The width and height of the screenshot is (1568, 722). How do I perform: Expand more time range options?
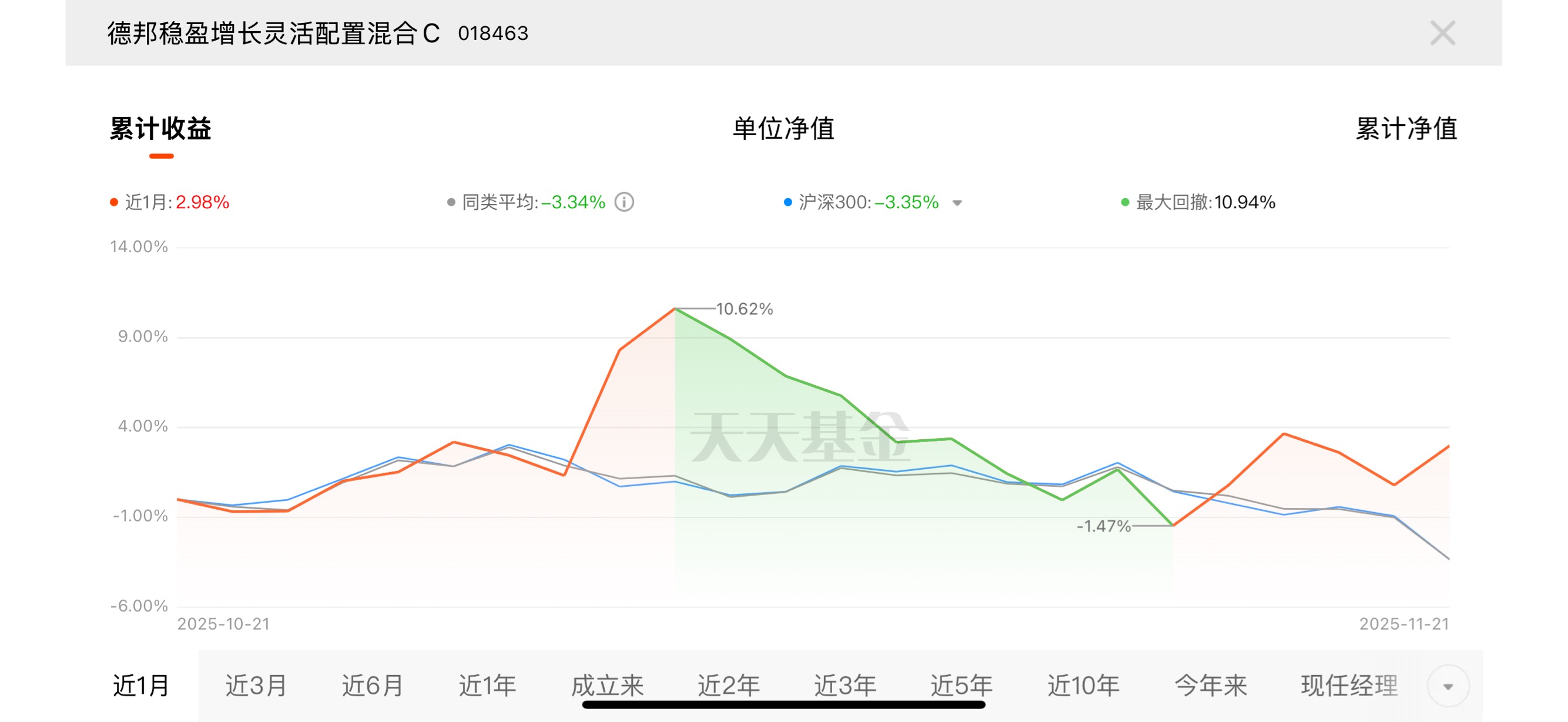point(1448,686)
